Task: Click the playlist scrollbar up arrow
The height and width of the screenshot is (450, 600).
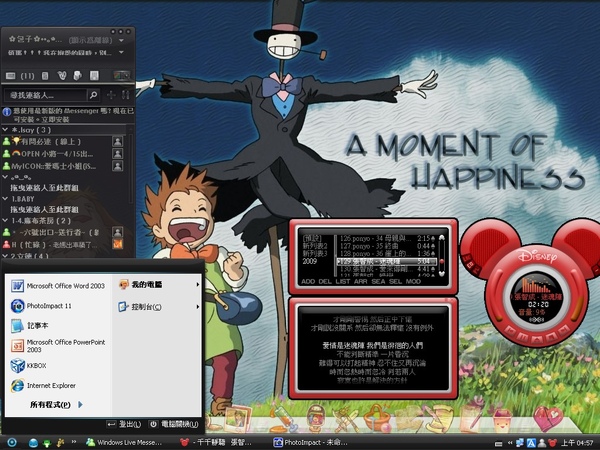Action: coord(442,238)
